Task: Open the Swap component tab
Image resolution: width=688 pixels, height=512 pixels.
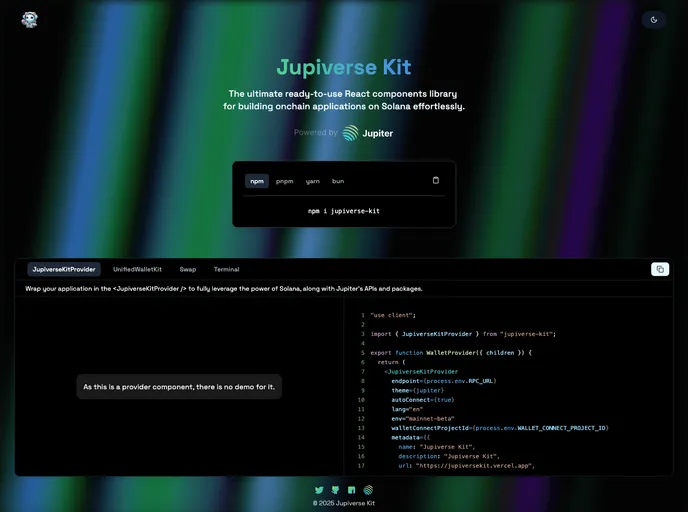Action: 188,269
